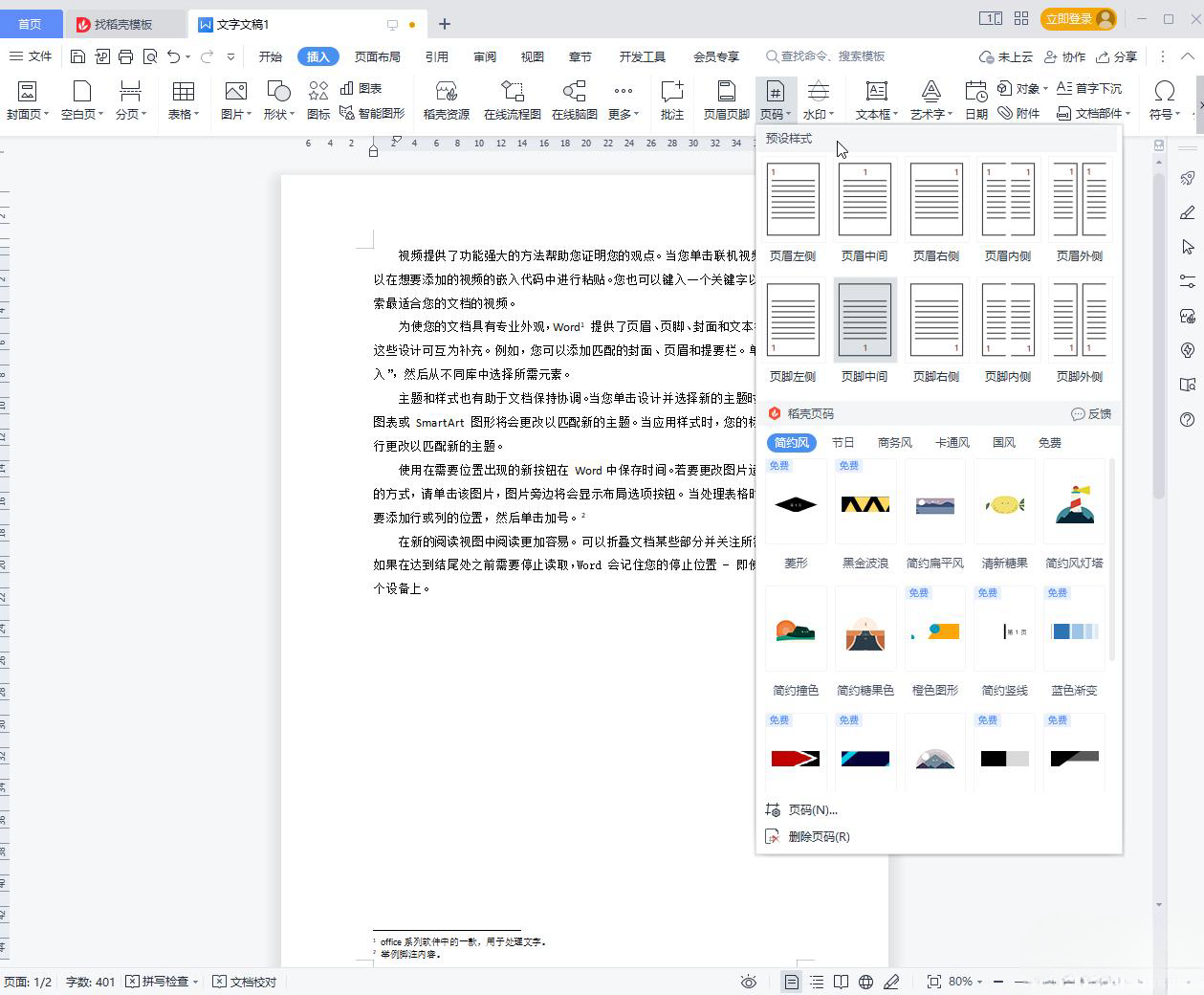Click the zoom out minus button
1204x995 pixels.
[997, 982]
